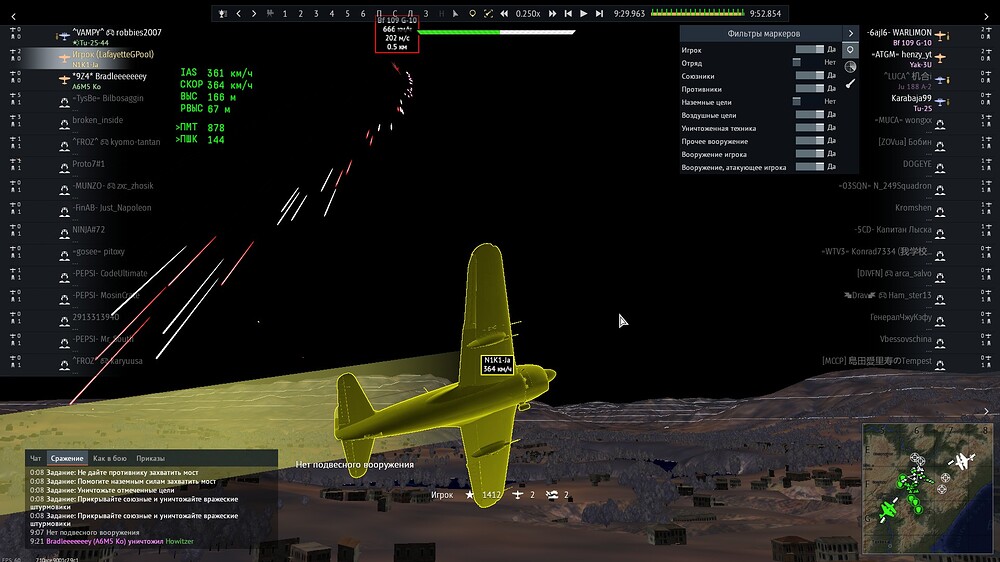The image size is (1000, 562).
Task: Skip to replay end
Action: [599, 13]
